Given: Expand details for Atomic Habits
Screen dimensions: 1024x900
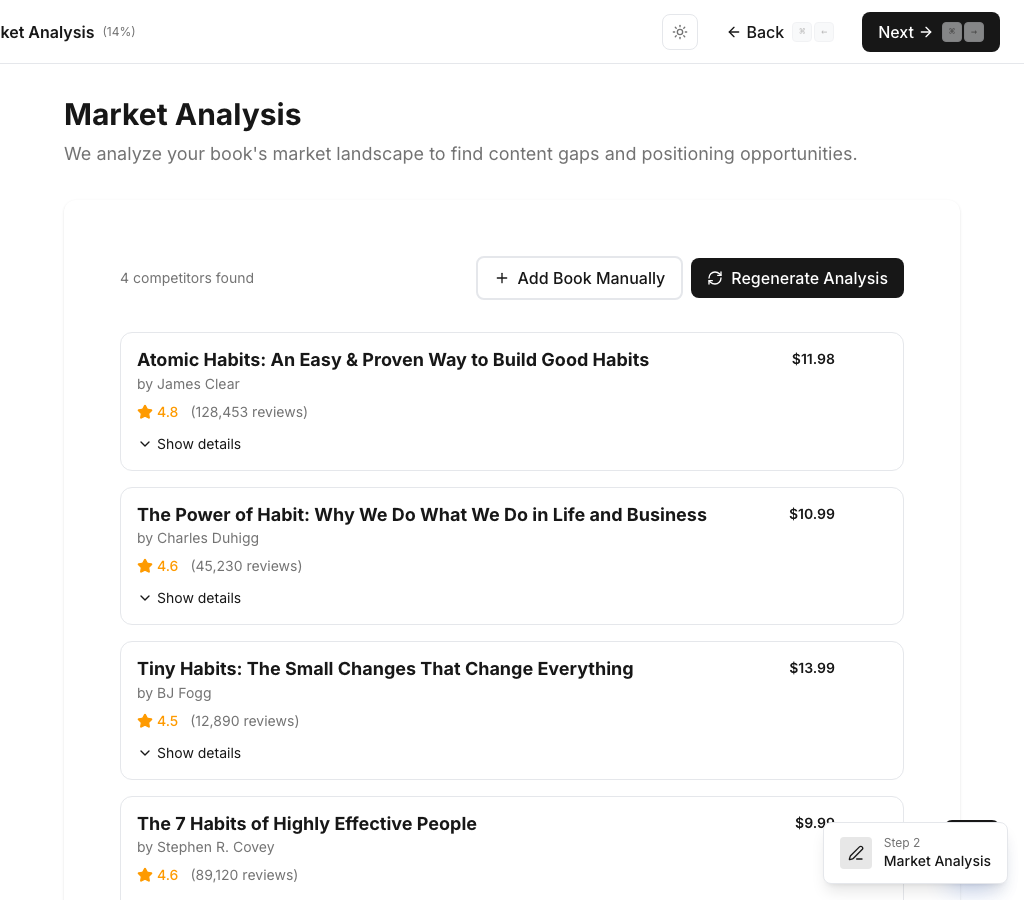Looking at the screenshot, I should [189, 444].
